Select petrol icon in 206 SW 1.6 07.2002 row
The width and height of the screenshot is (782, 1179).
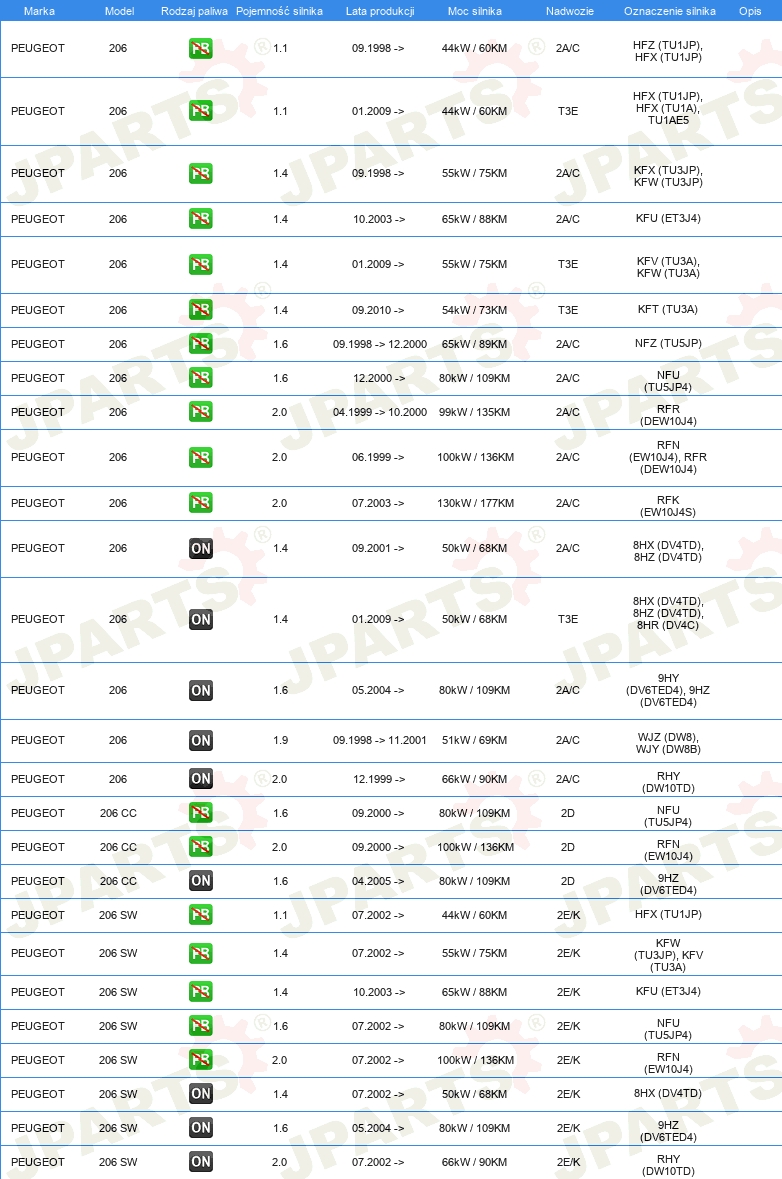[x=201, y=1026]
